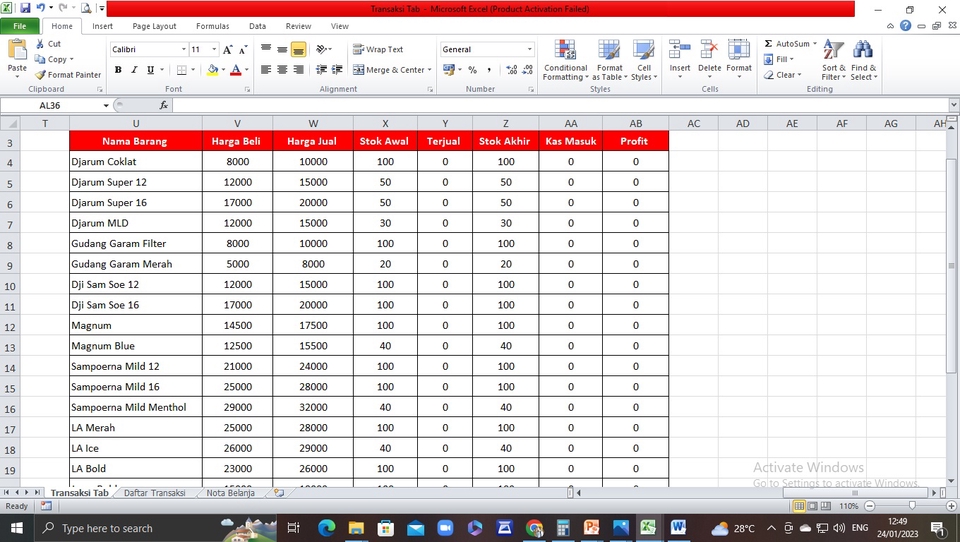Apply percent style
Screen dimensions: 960x542
tap(473, 70)
